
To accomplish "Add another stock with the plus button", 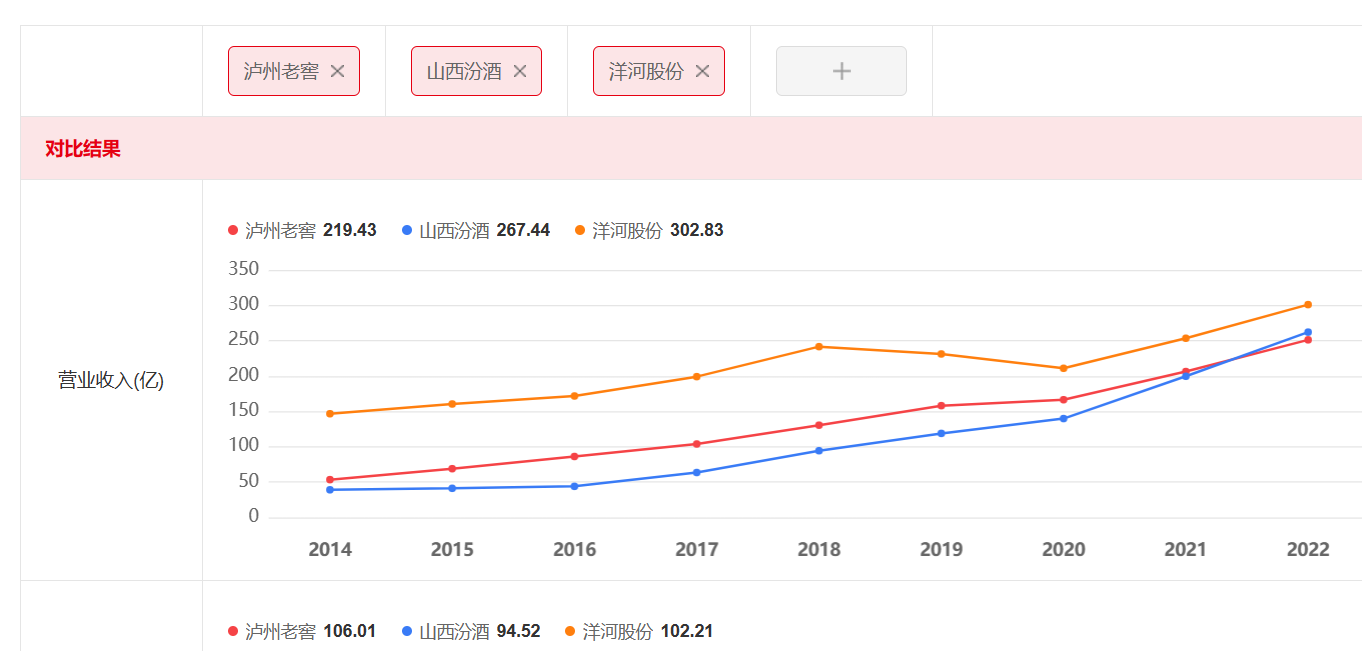I will tap(841, 71).
